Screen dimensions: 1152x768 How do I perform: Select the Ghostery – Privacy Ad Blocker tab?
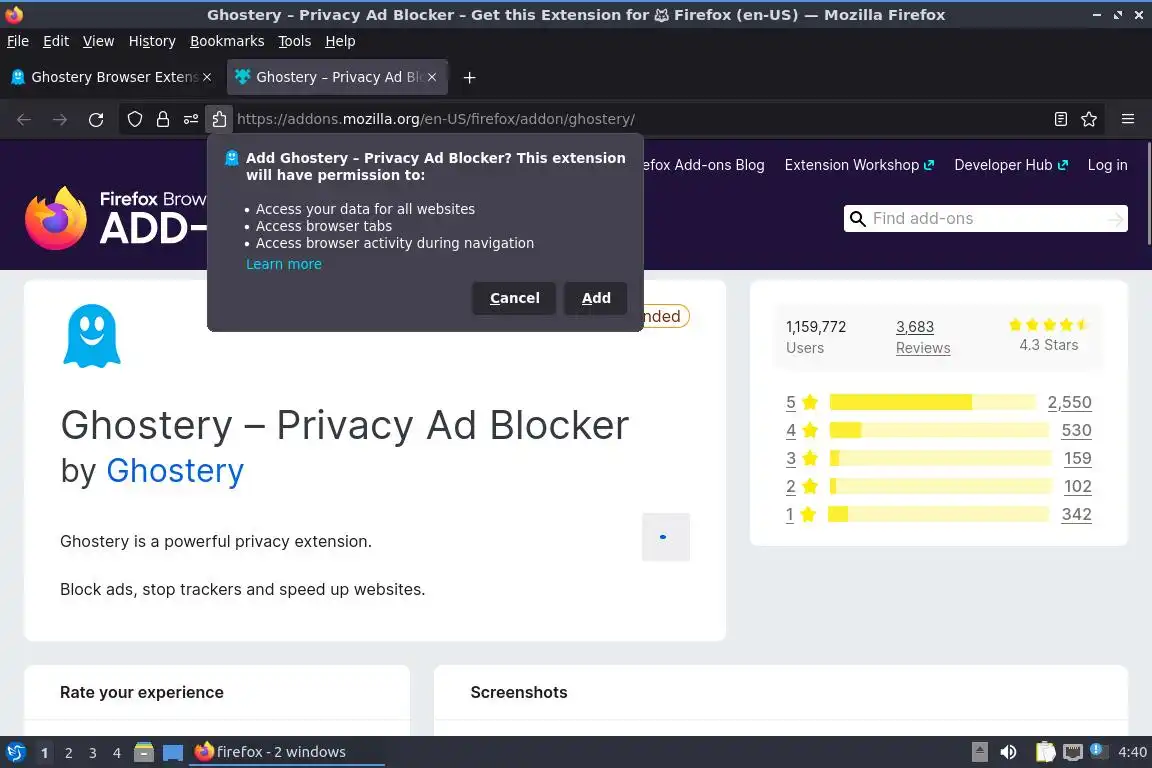(336, 77)
